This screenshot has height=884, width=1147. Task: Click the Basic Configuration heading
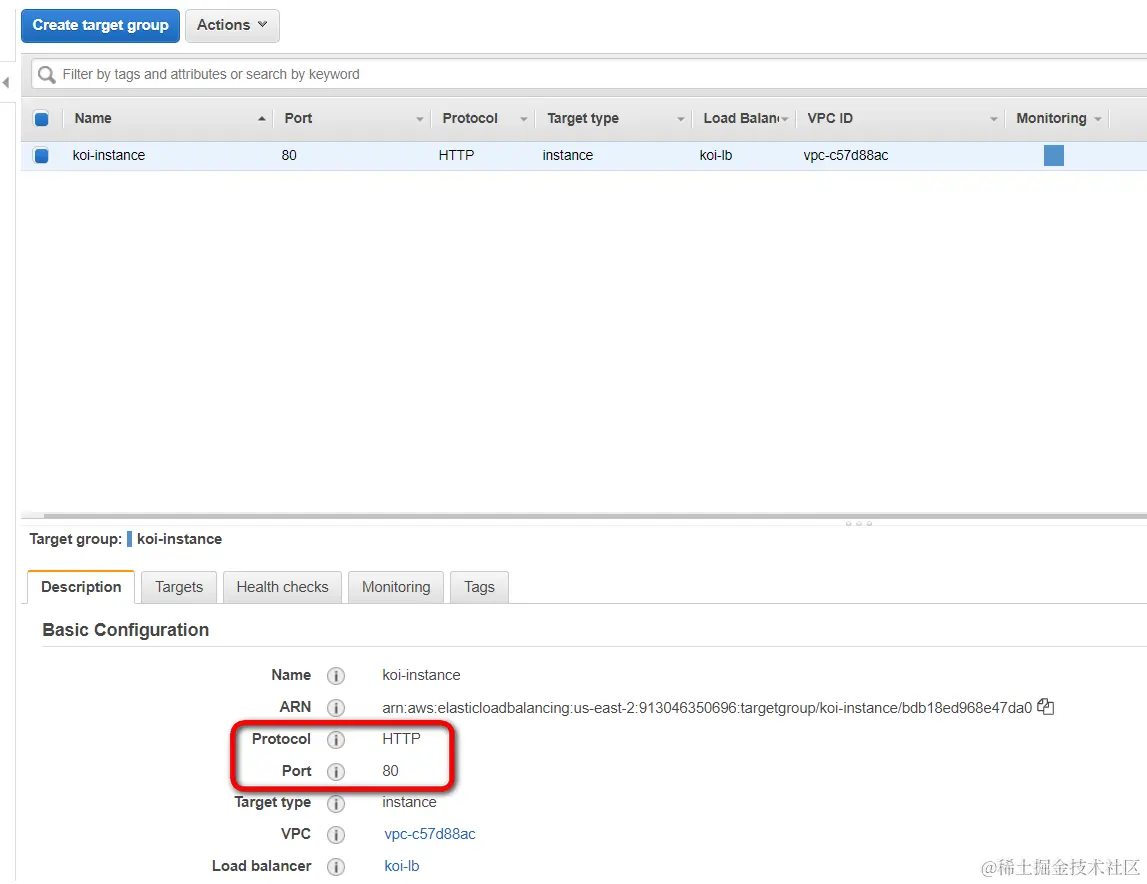coord(126,630)
